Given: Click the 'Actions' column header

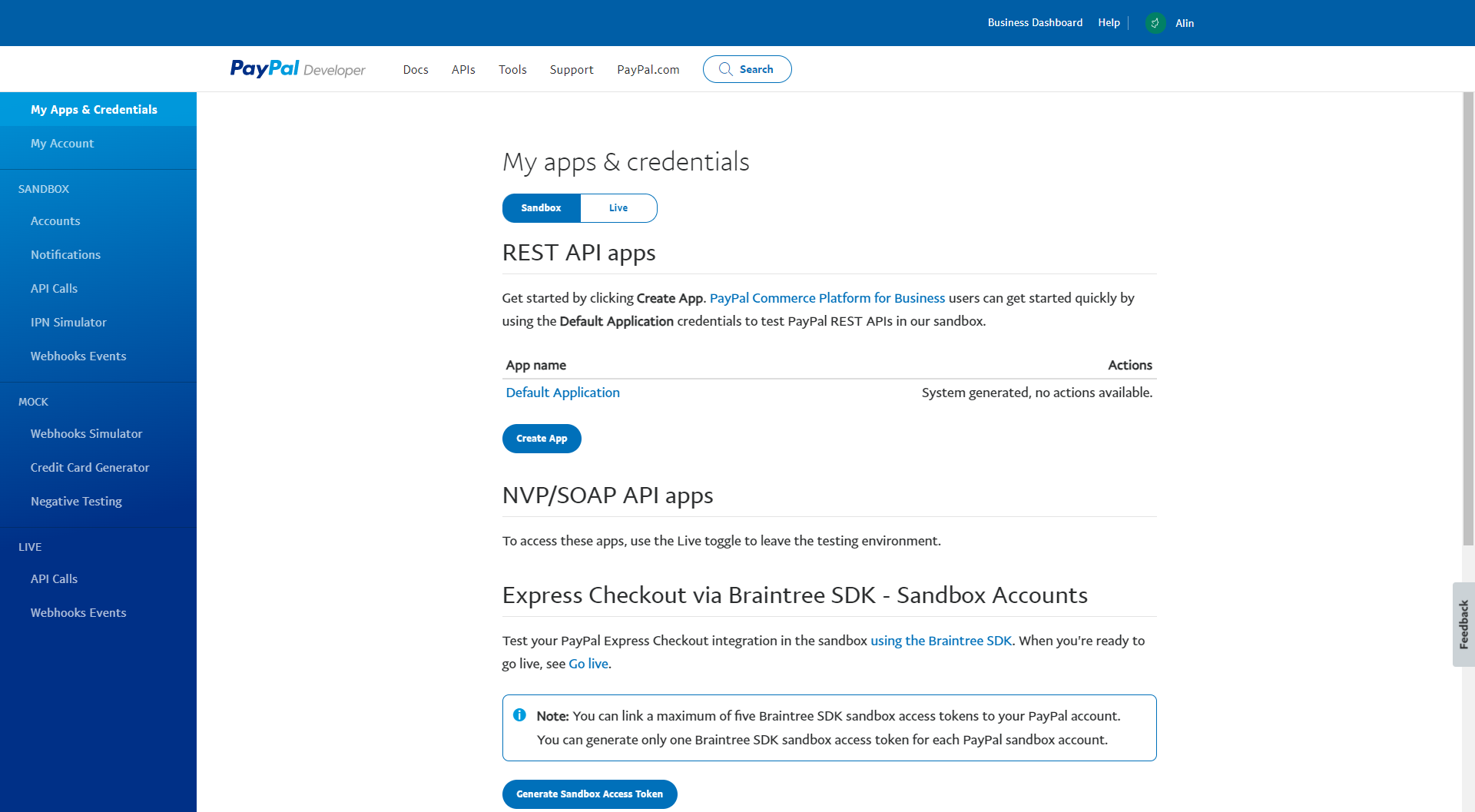Looking at the screenshot, I should 1129,365.
